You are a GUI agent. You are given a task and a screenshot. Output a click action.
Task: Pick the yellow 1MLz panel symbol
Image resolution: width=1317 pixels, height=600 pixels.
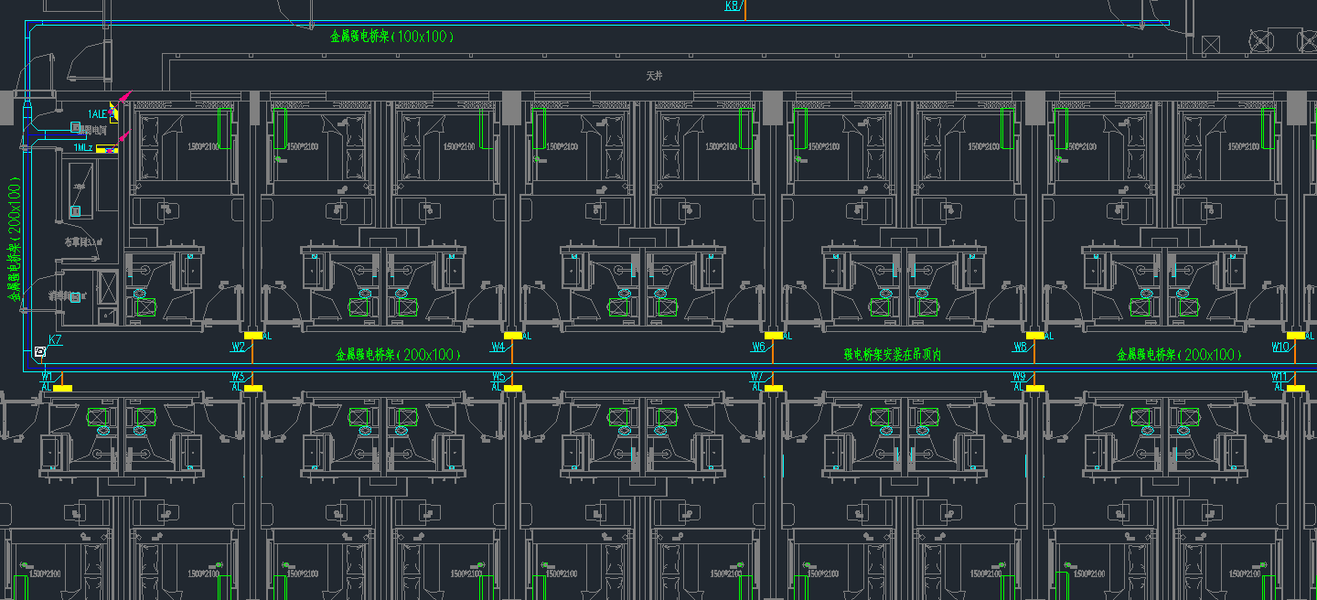[x=107, y=148]
